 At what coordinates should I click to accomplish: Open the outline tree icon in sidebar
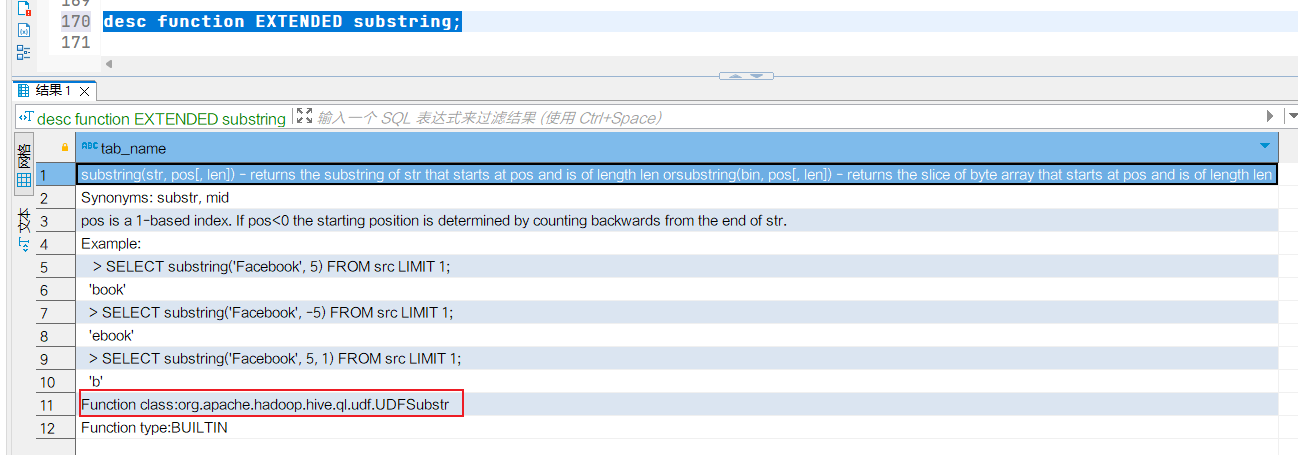24,52
